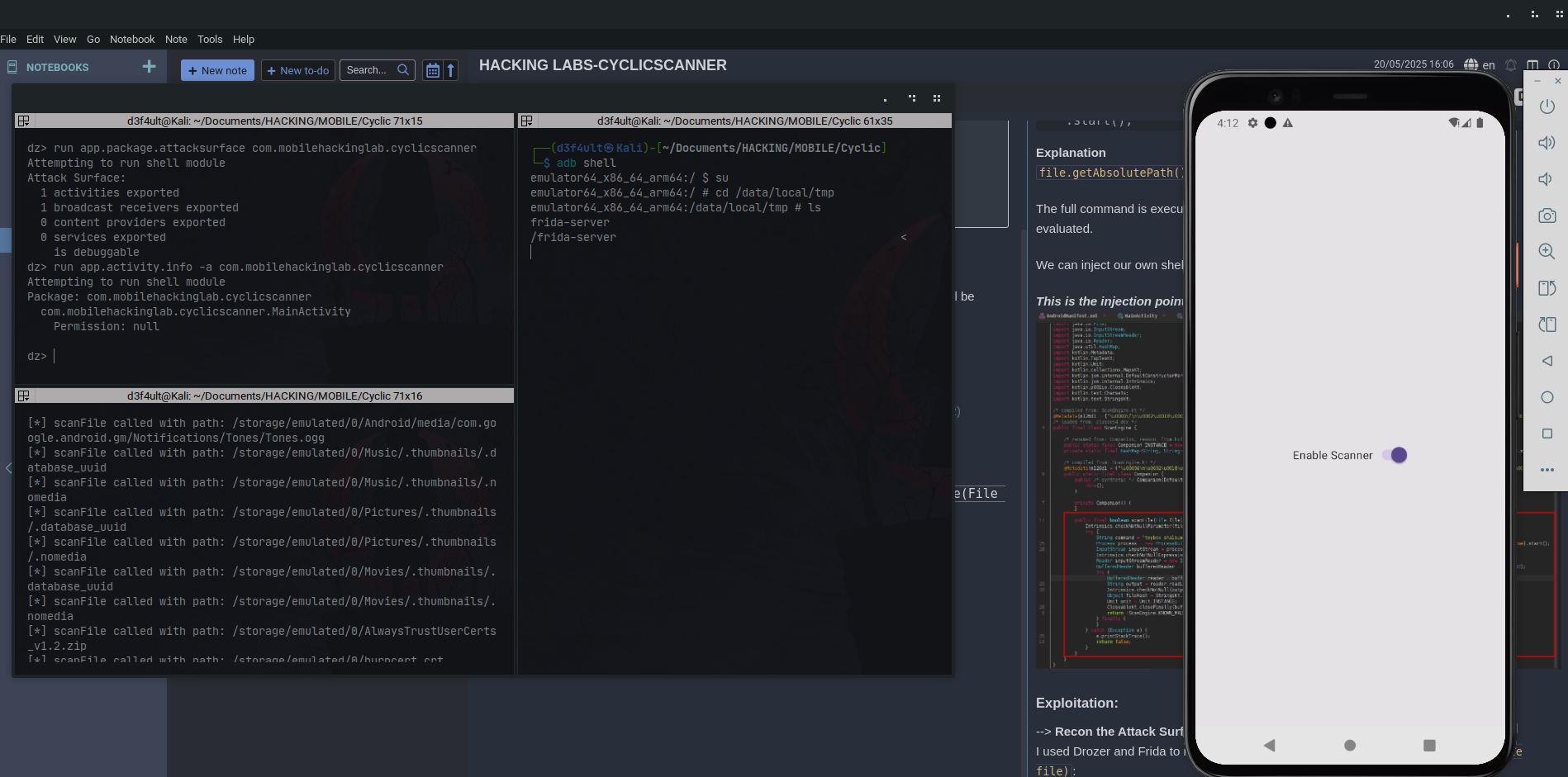Click 'Permission: null' terminal line

(107, 326)
